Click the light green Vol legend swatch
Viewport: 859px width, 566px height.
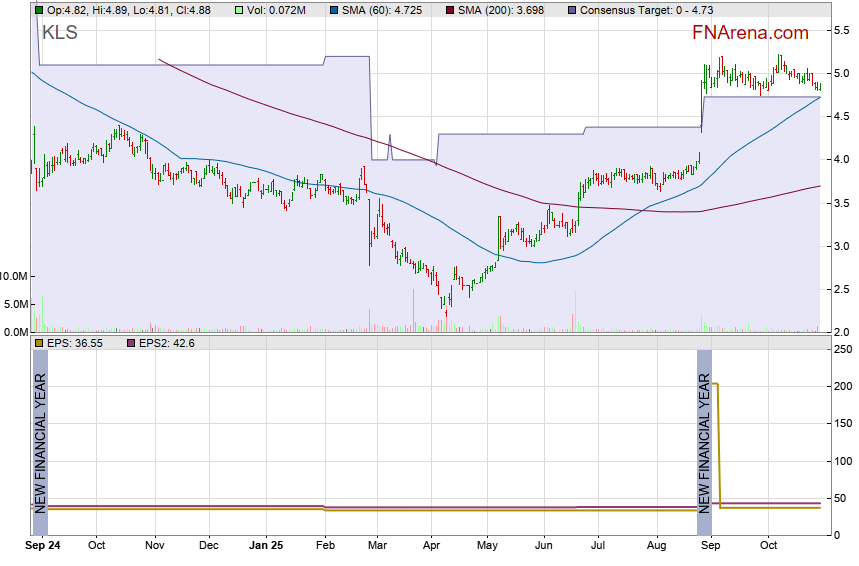238,9
